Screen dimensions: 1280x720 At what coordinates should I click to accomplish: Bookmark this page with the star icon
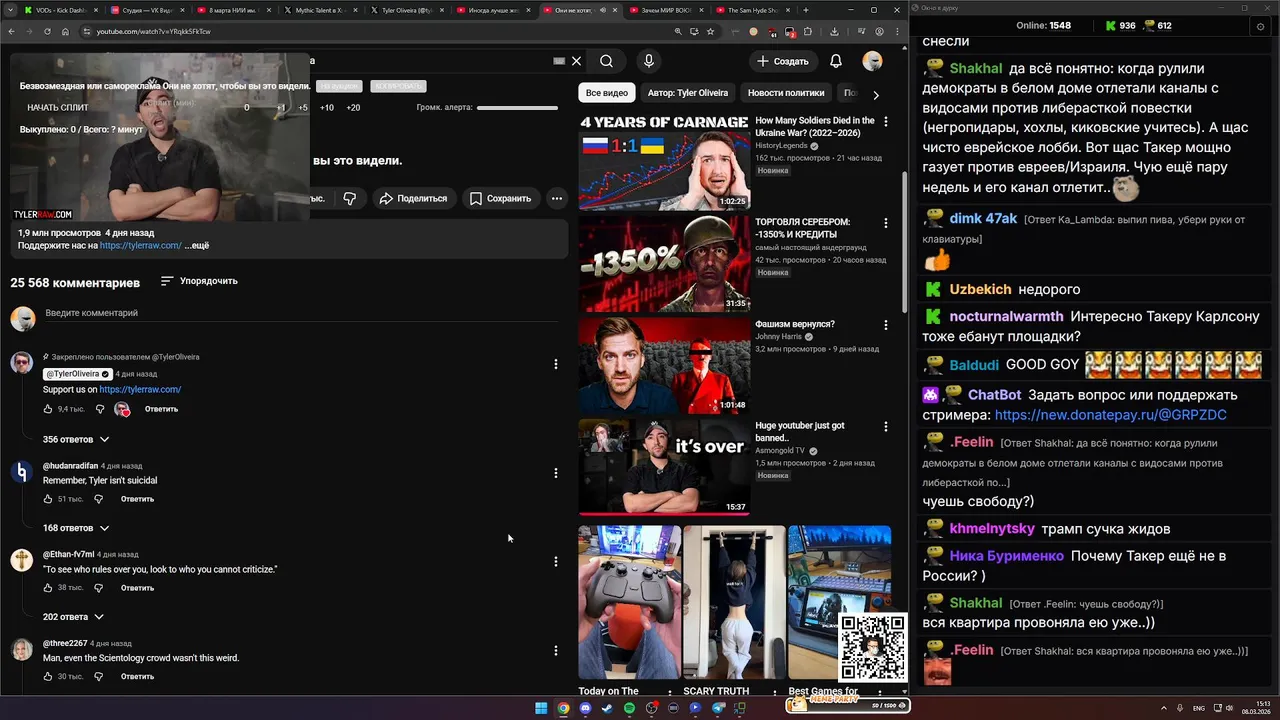[x=711, y=31]
